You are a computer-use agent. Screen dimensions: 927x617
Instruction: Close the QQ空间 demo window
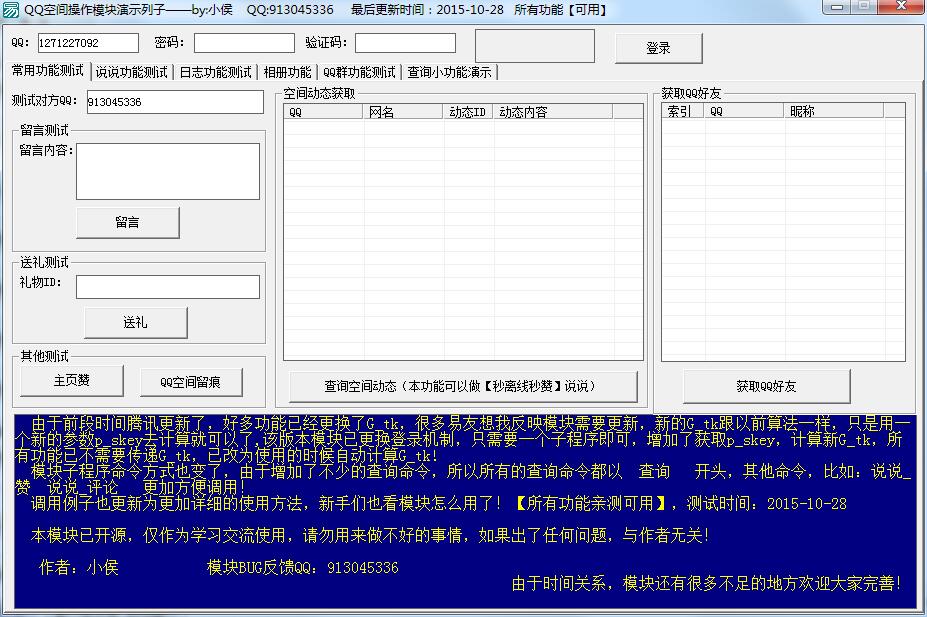coord(901,7)
